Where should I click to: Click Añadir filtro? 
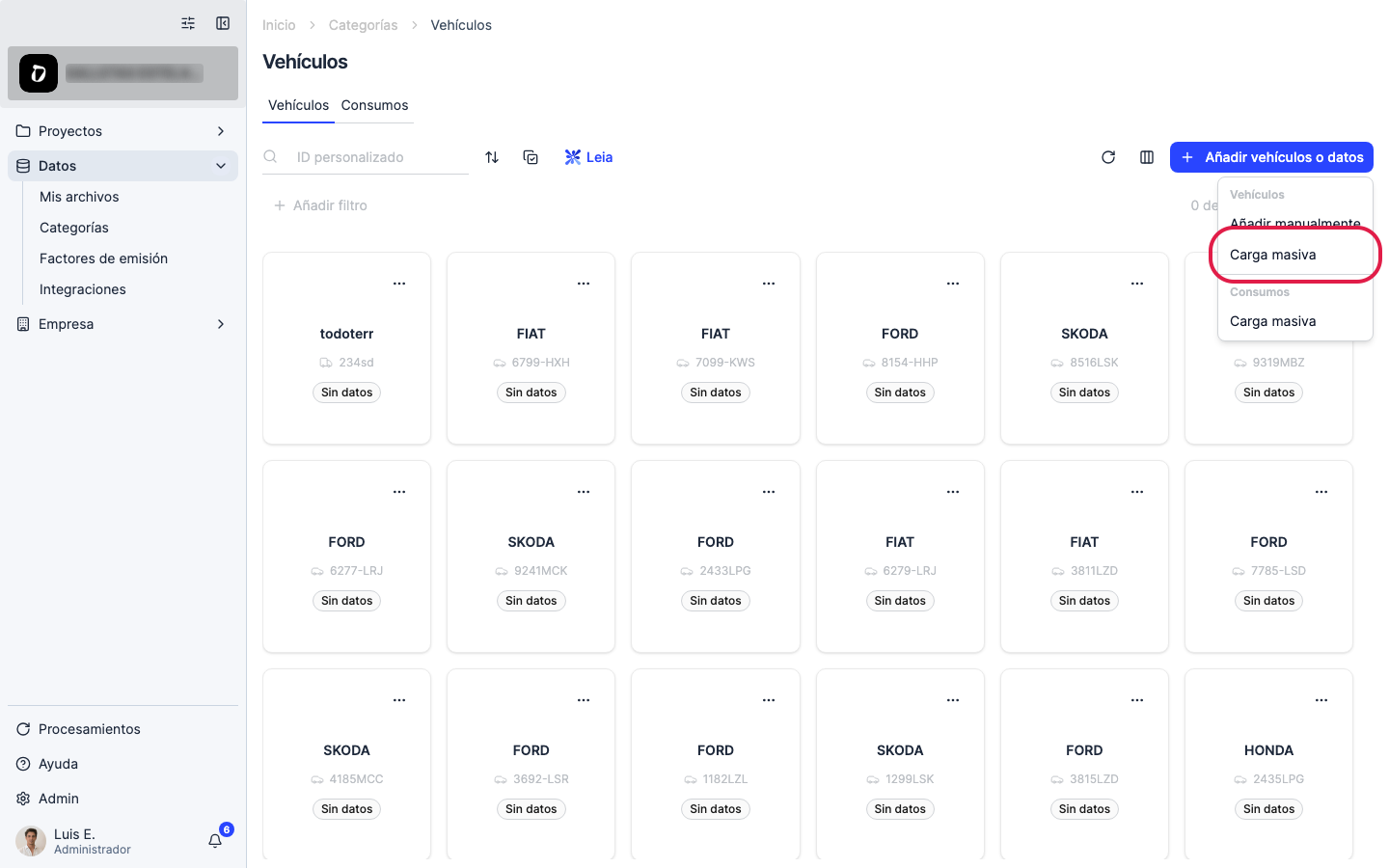point(320,205)
